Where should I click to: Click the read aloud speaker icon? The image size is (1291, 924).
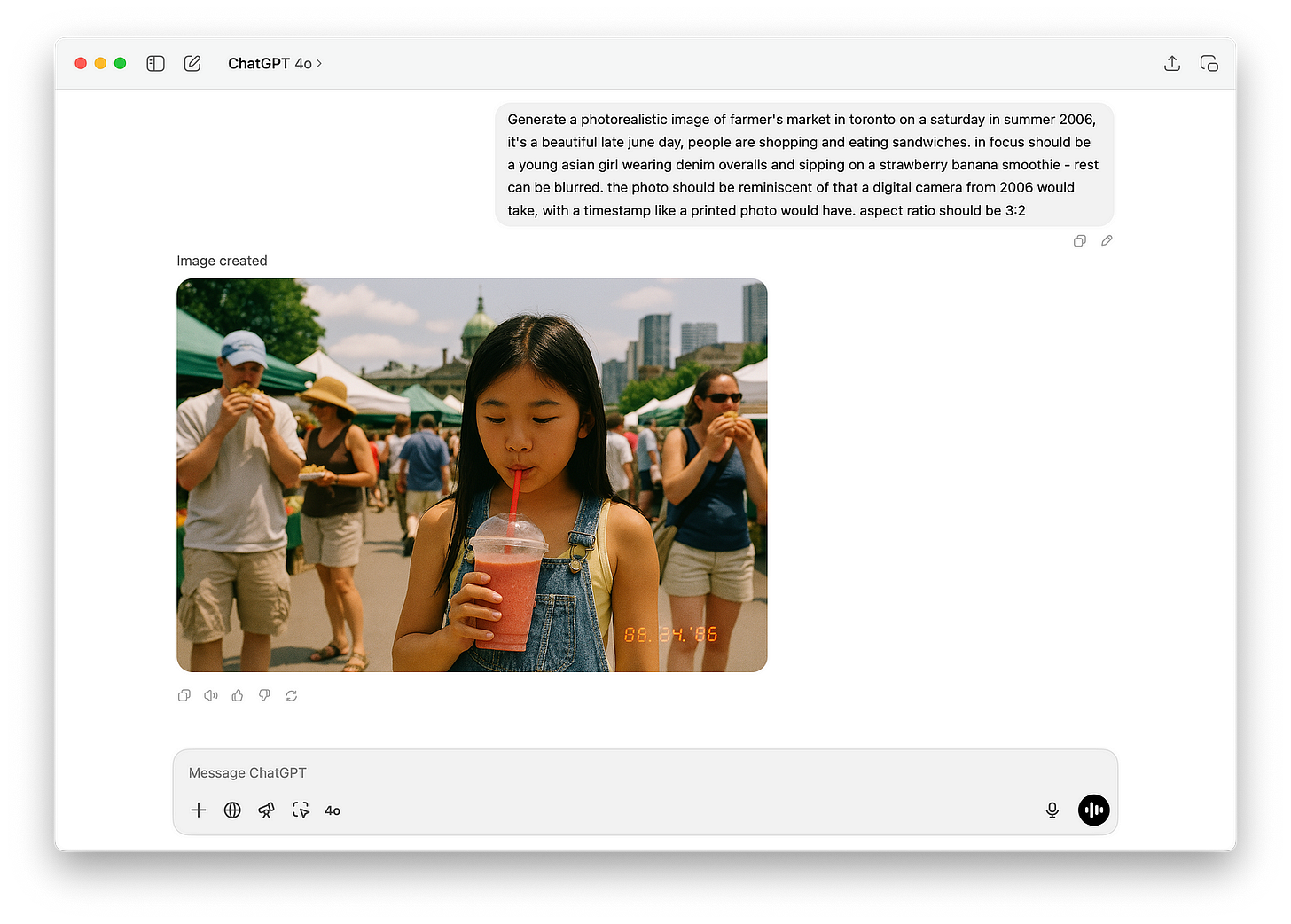click(210, 695)
